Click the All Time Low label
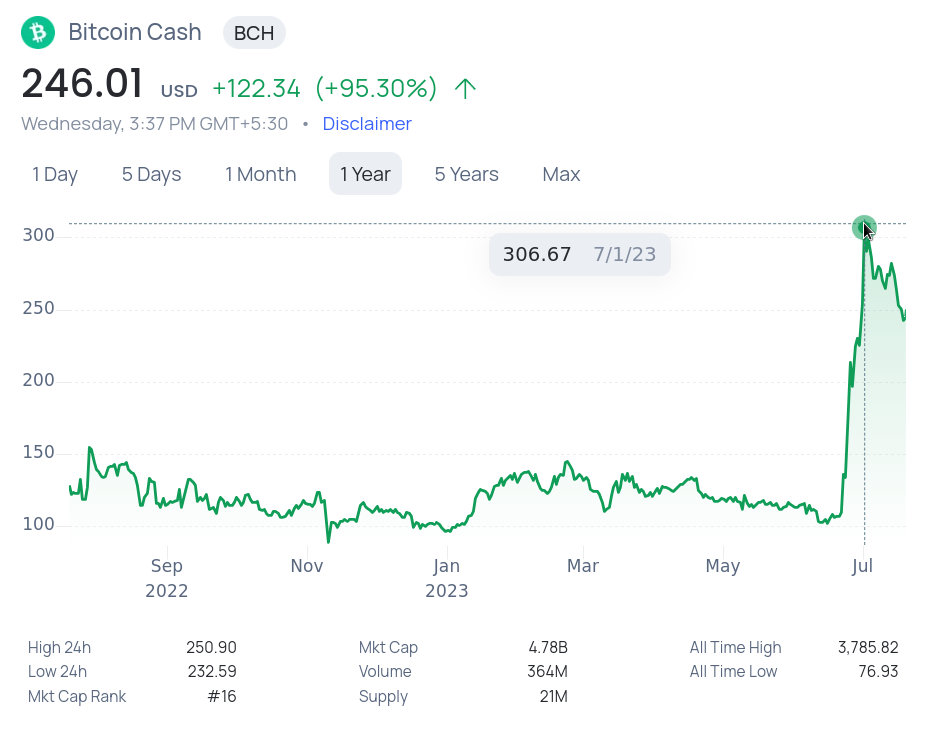The height and width of the screenshot is (730, 928). point(733,671)
